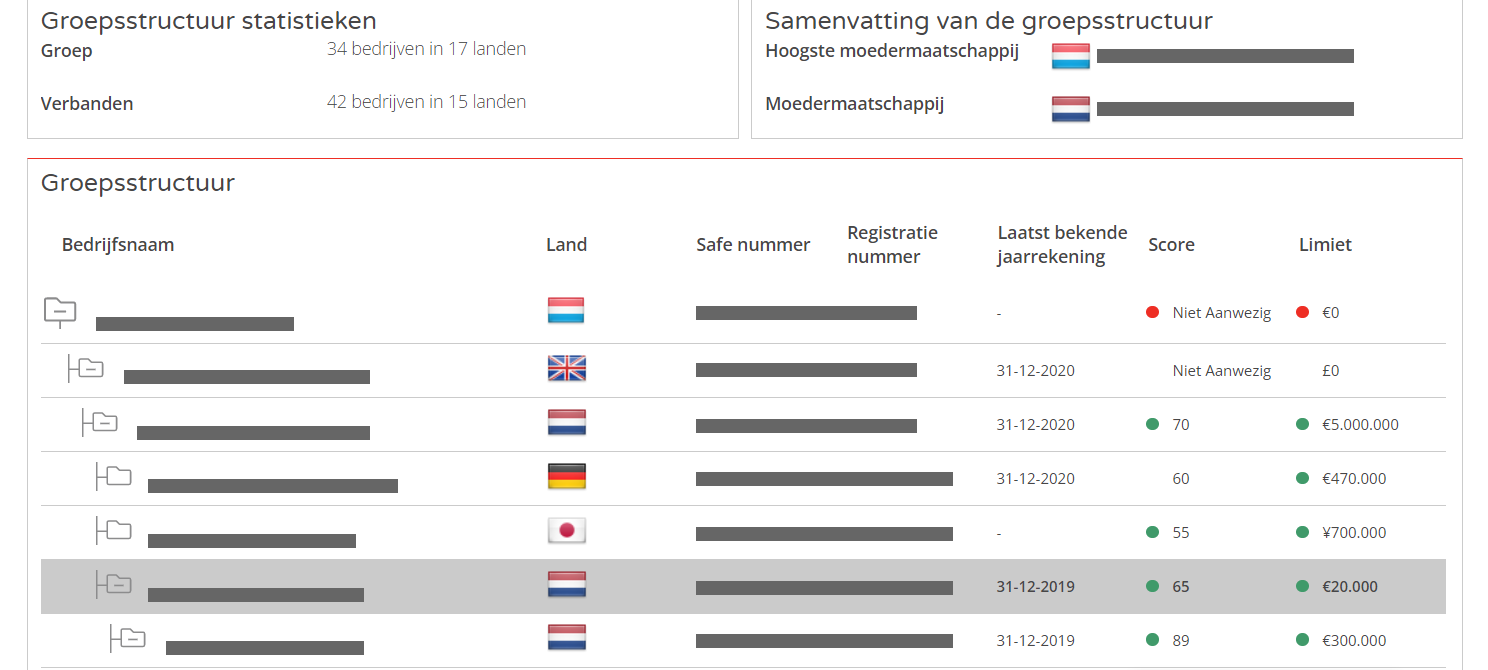Collapse the folder node with €300.000 limit
Viewport: 1488px width, 670px height.
[131, 638]
